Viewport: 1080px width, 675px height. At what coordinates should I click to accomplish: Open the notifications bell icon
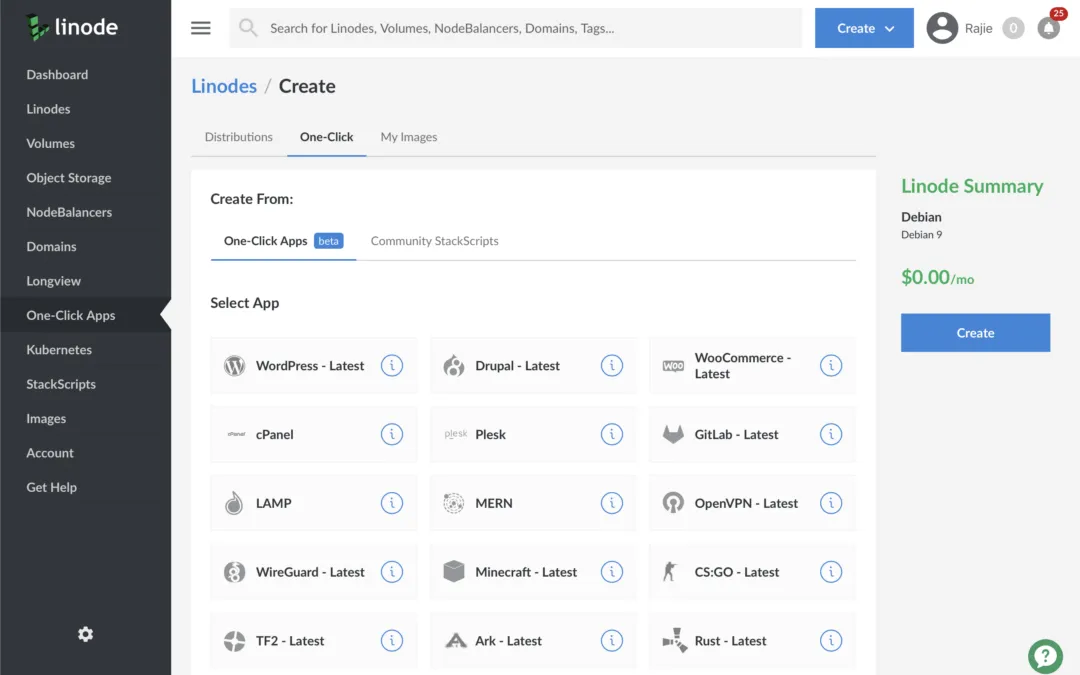[x=1048, y=28]
